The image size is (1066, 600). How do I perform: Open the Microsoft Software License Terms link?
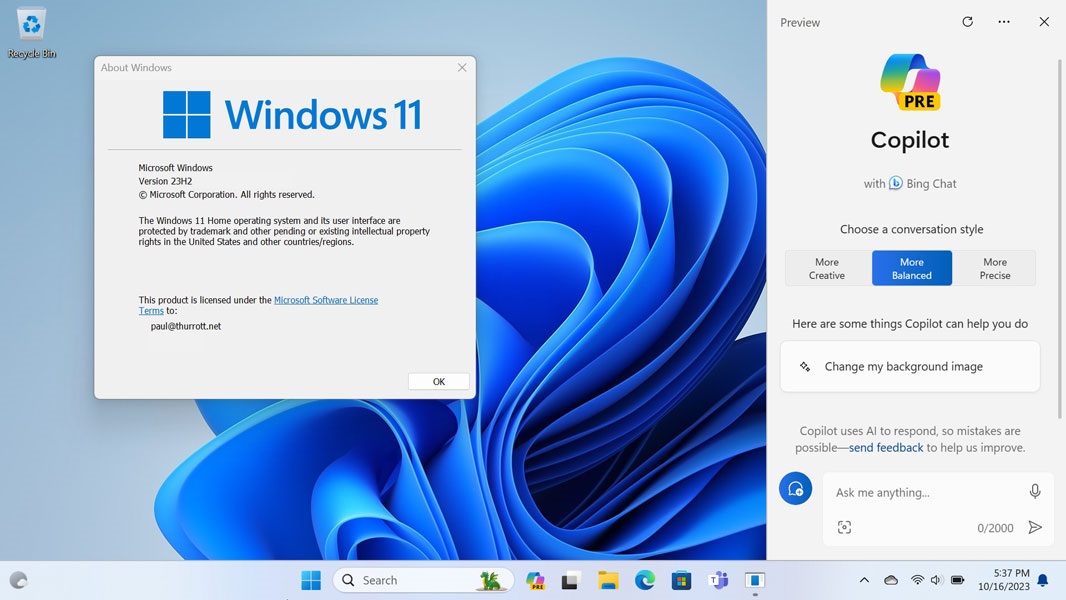click(x=326, y=299)
